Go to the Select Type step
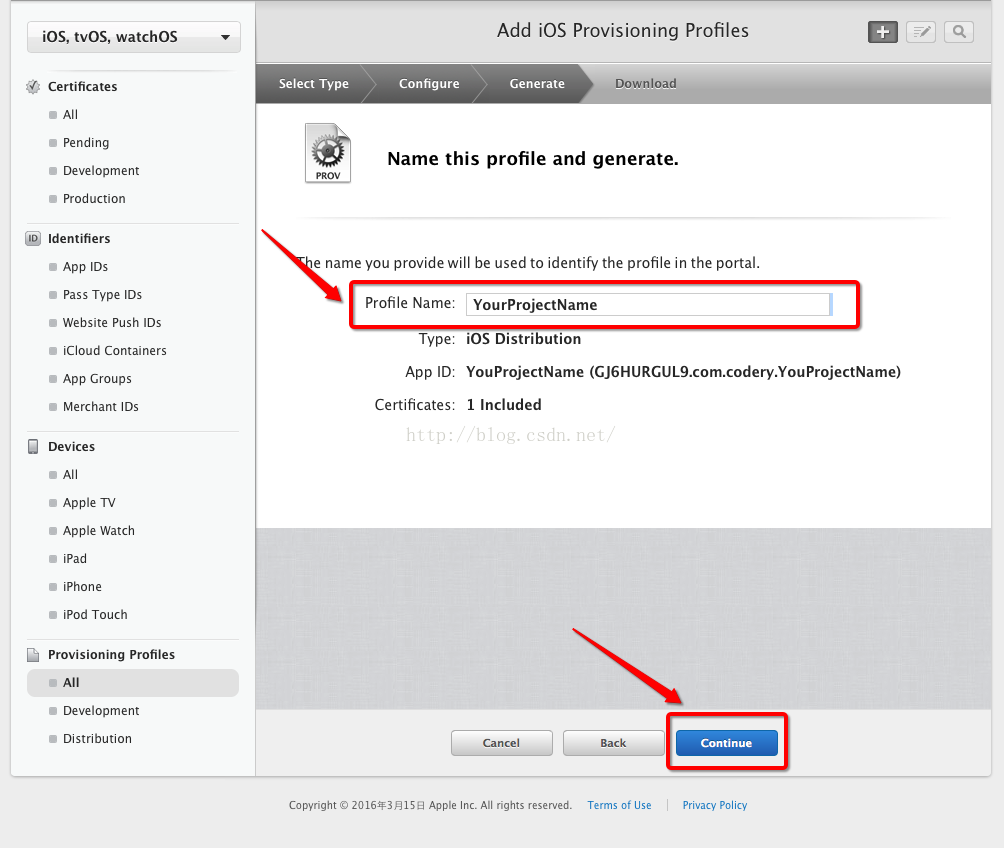Screen dimensions: 1004x848 click(313, 84)
